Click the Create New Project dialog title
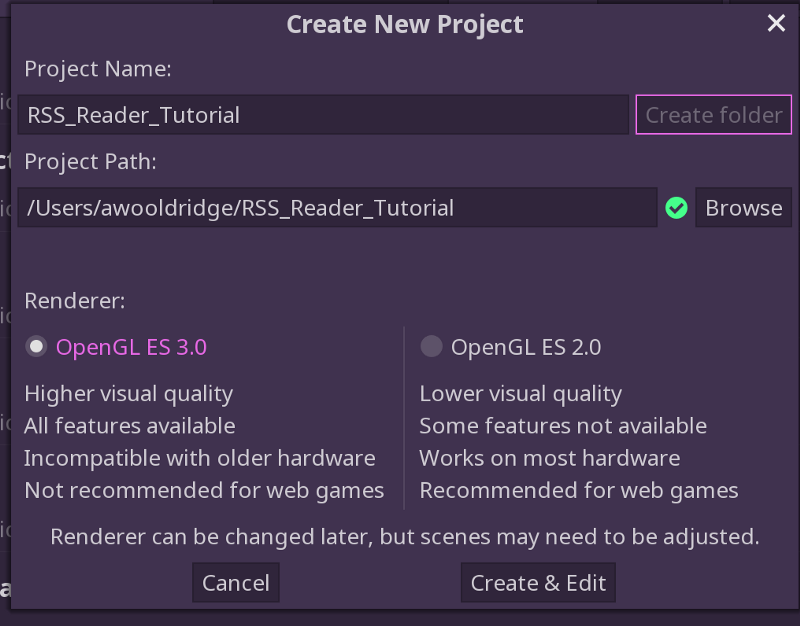Viewport: 800px width, 626px height. point(405,24)
